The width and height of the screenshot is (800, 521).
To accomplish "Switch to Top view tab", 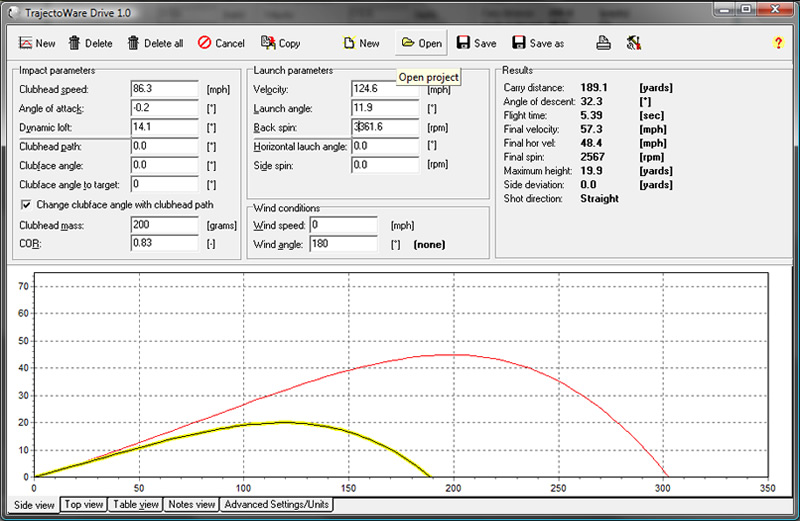I will pos(84,504).
